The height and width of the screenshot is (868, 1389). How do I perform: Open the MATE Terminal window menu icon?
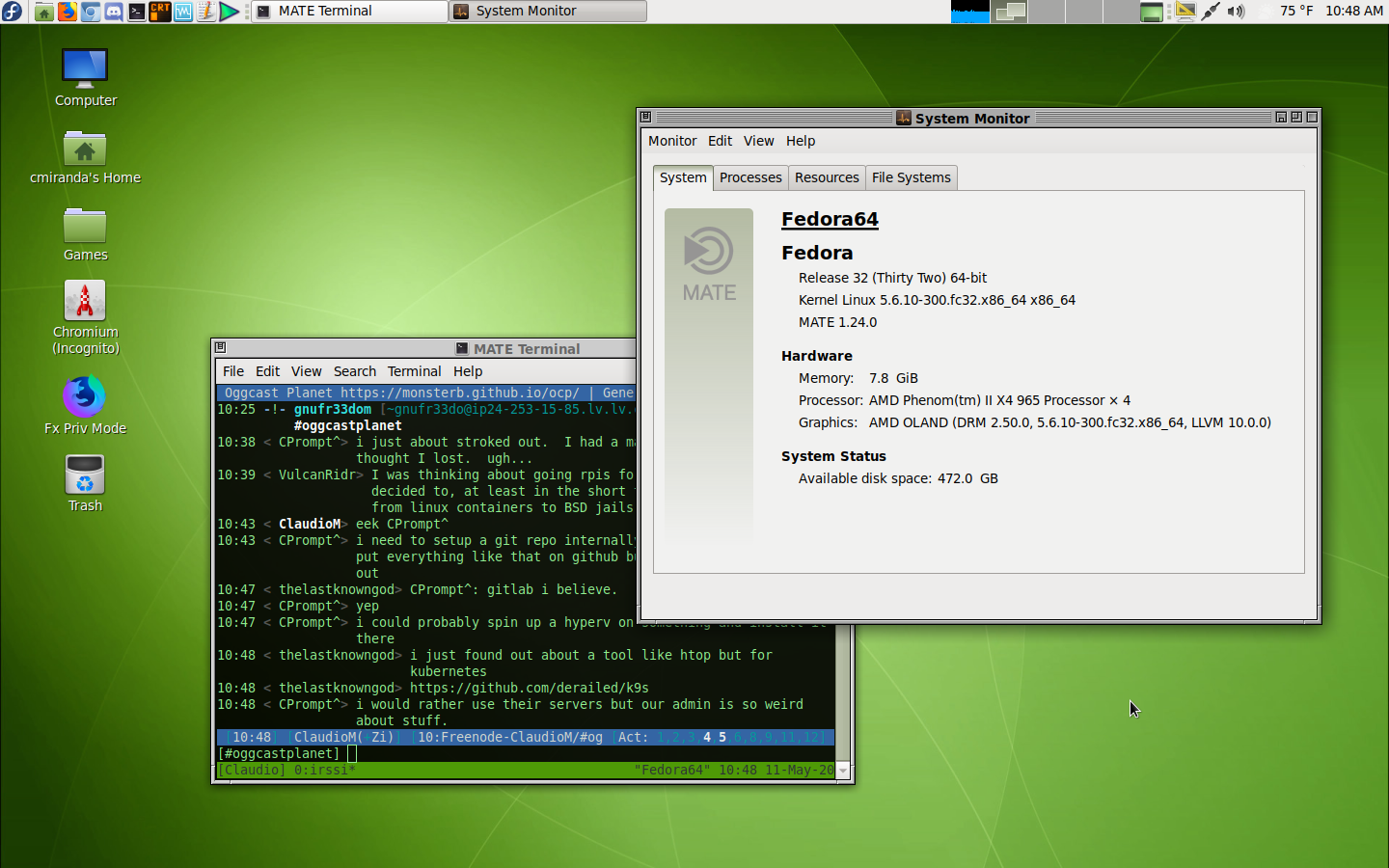coord(221,347)
